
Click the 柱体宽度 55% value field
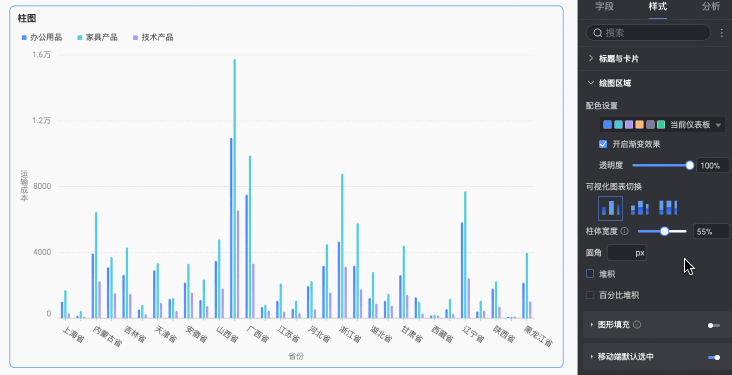pyautogui.click(x=711, y=231)
